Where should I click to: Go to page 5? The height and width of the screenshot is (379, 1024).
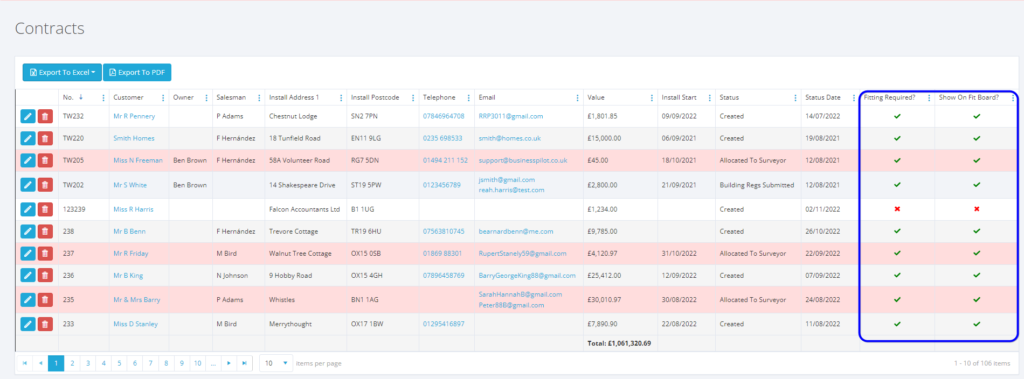point(119,363)
